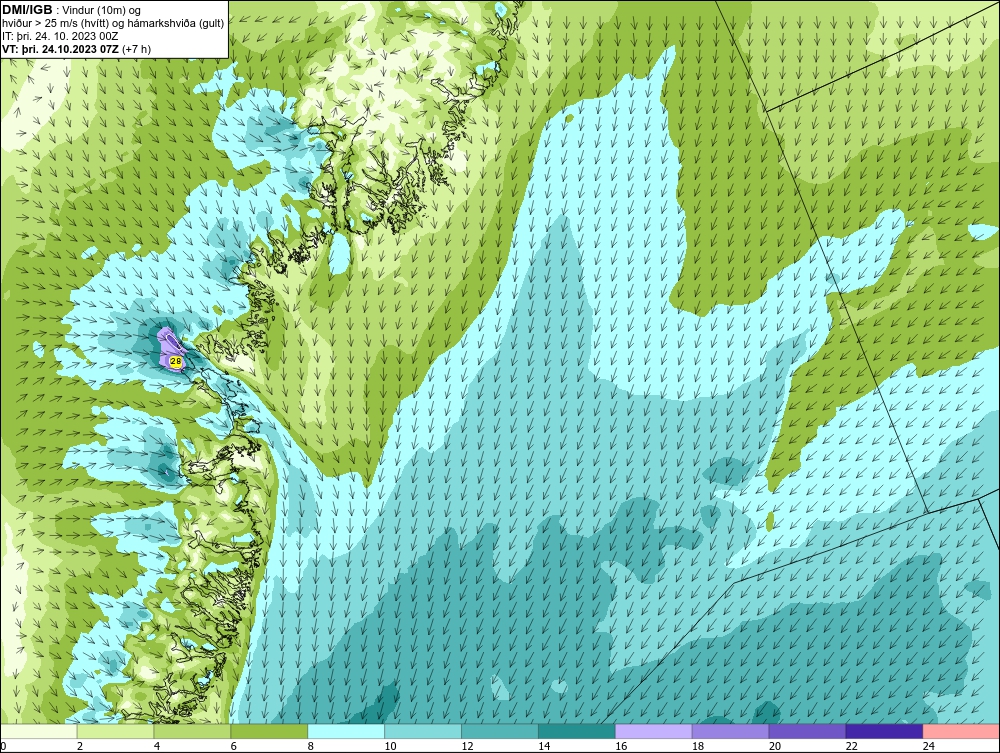Click the legend label 20

tap(775, 746)
